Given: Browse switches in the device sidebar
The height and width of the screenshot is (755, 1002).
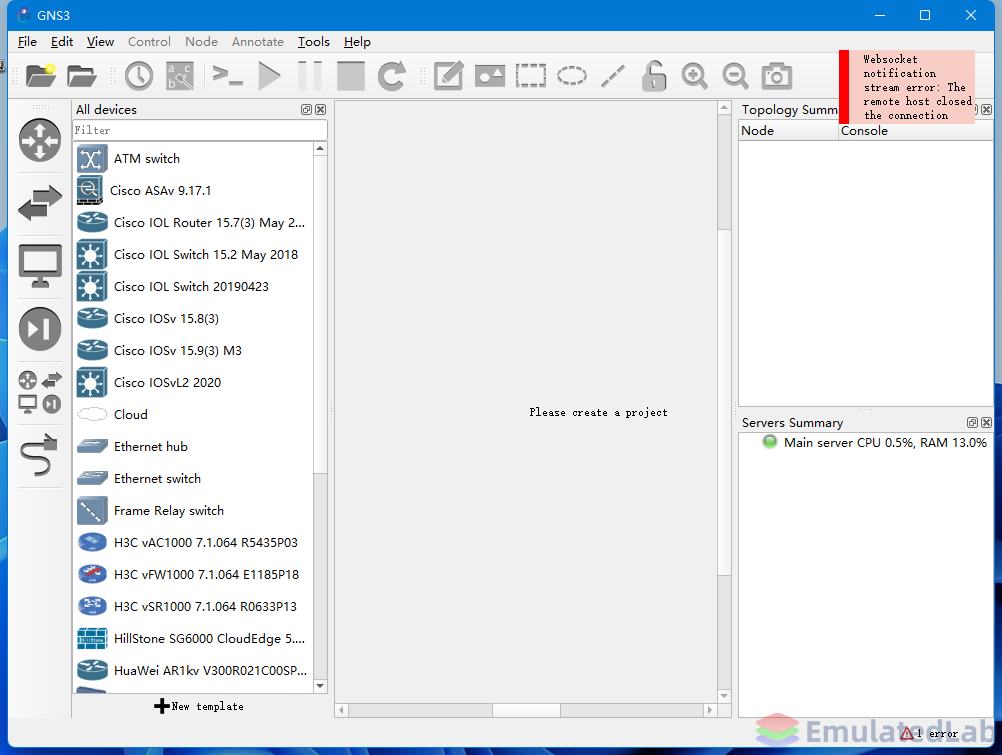Looking at the screenshot, I should [40, 203].
